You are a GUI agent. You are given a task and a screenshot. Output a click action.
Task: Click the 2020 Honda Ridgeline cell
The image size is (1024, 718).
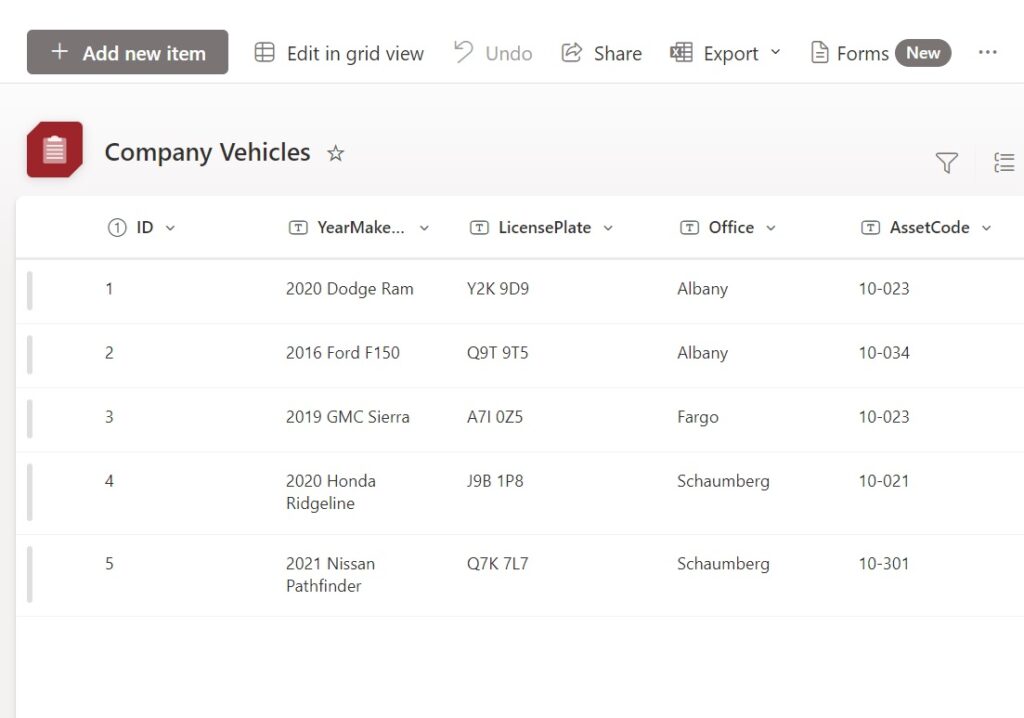330,492
